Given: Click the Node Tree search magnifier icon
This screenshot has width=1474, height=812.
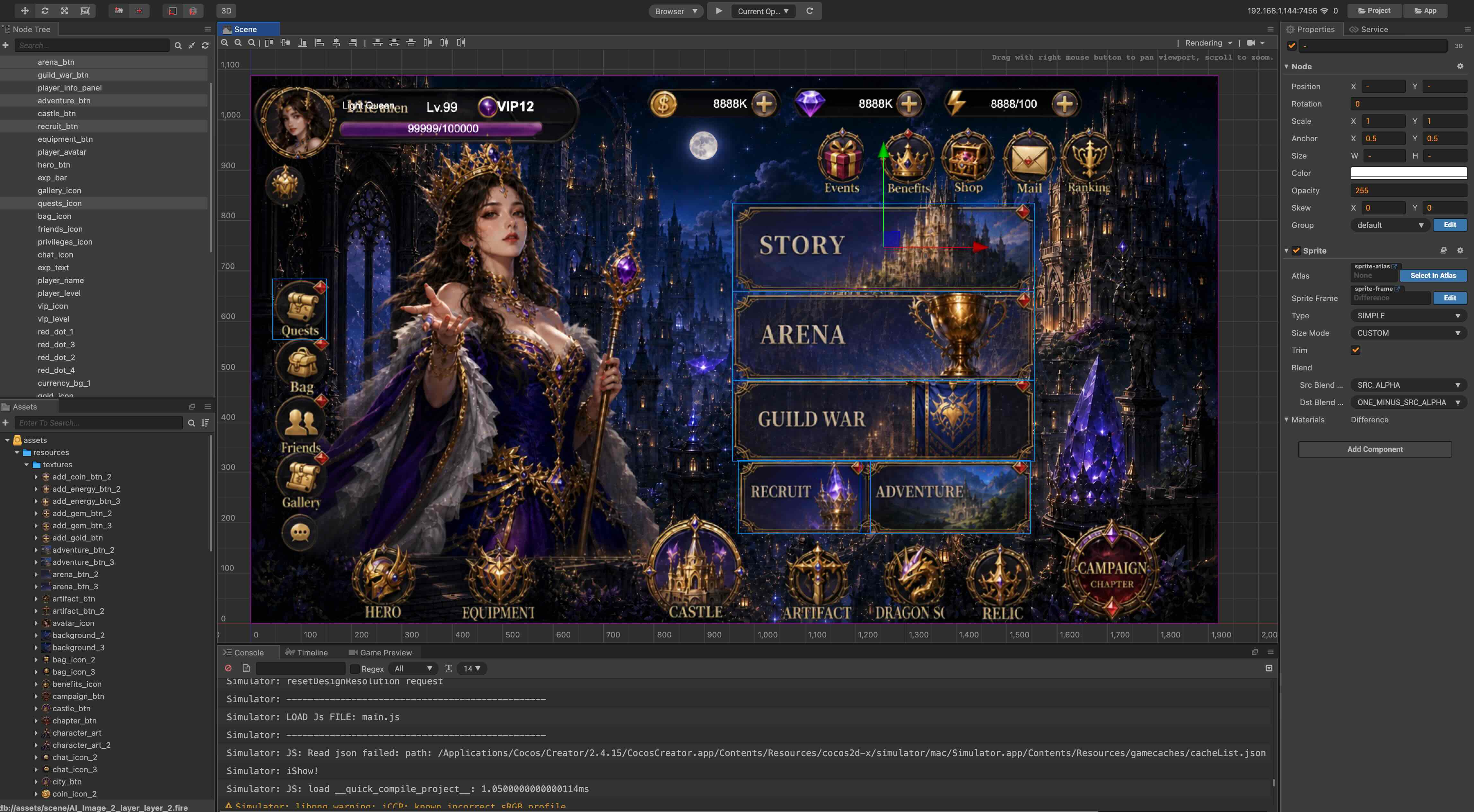Looking at the screenshot, I should pyautogui.click(x=178, y=45).
